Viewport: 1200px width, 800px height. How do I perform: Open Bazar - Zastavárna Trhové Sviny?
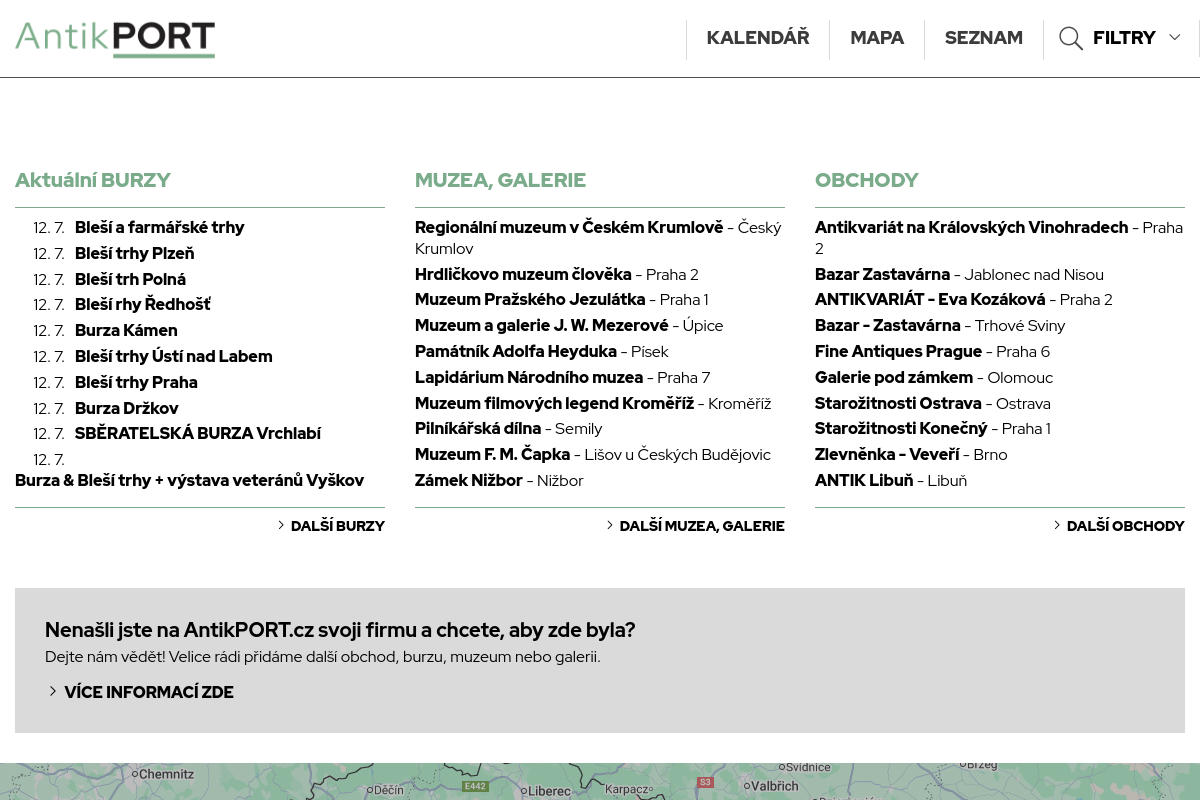(x=888, y=326)
